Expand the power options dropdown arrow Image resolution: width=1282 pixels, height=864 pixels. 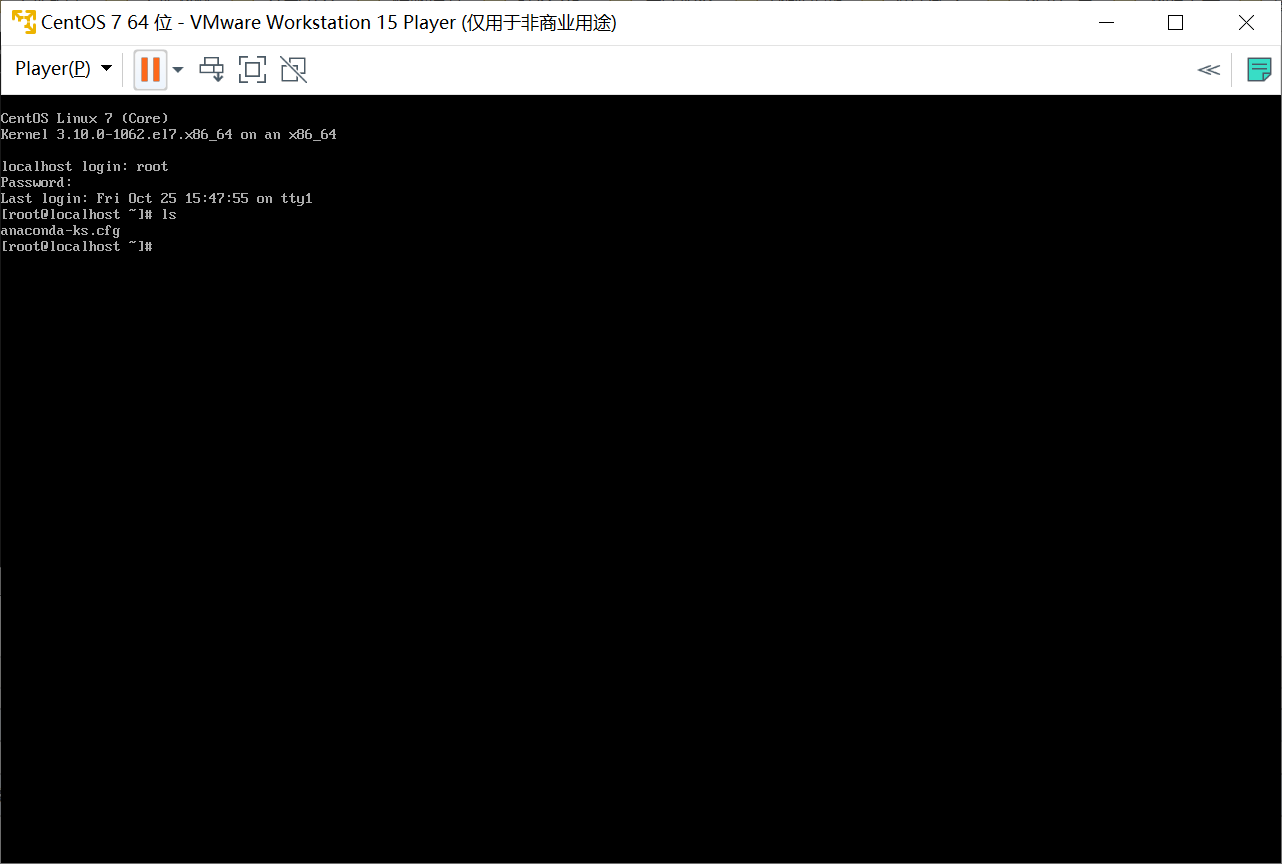[x=178, y=69]
